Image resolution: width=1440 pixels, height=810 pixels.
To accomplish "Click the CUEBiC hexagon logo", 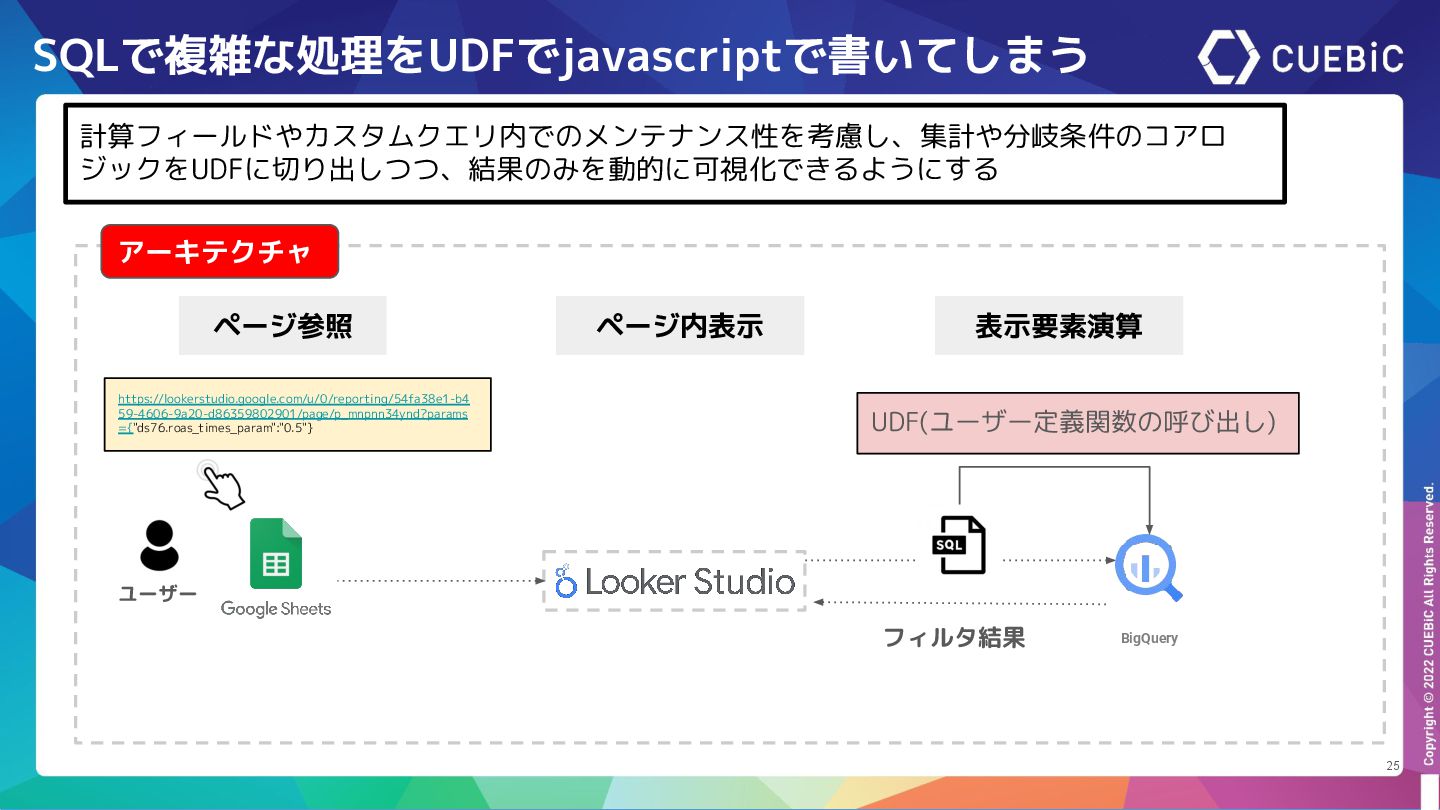I will pos(1229,57).
